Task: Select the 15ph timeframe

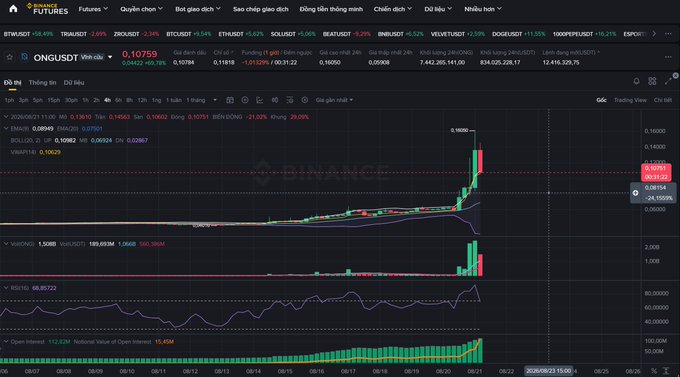Action: click(54, 100)
